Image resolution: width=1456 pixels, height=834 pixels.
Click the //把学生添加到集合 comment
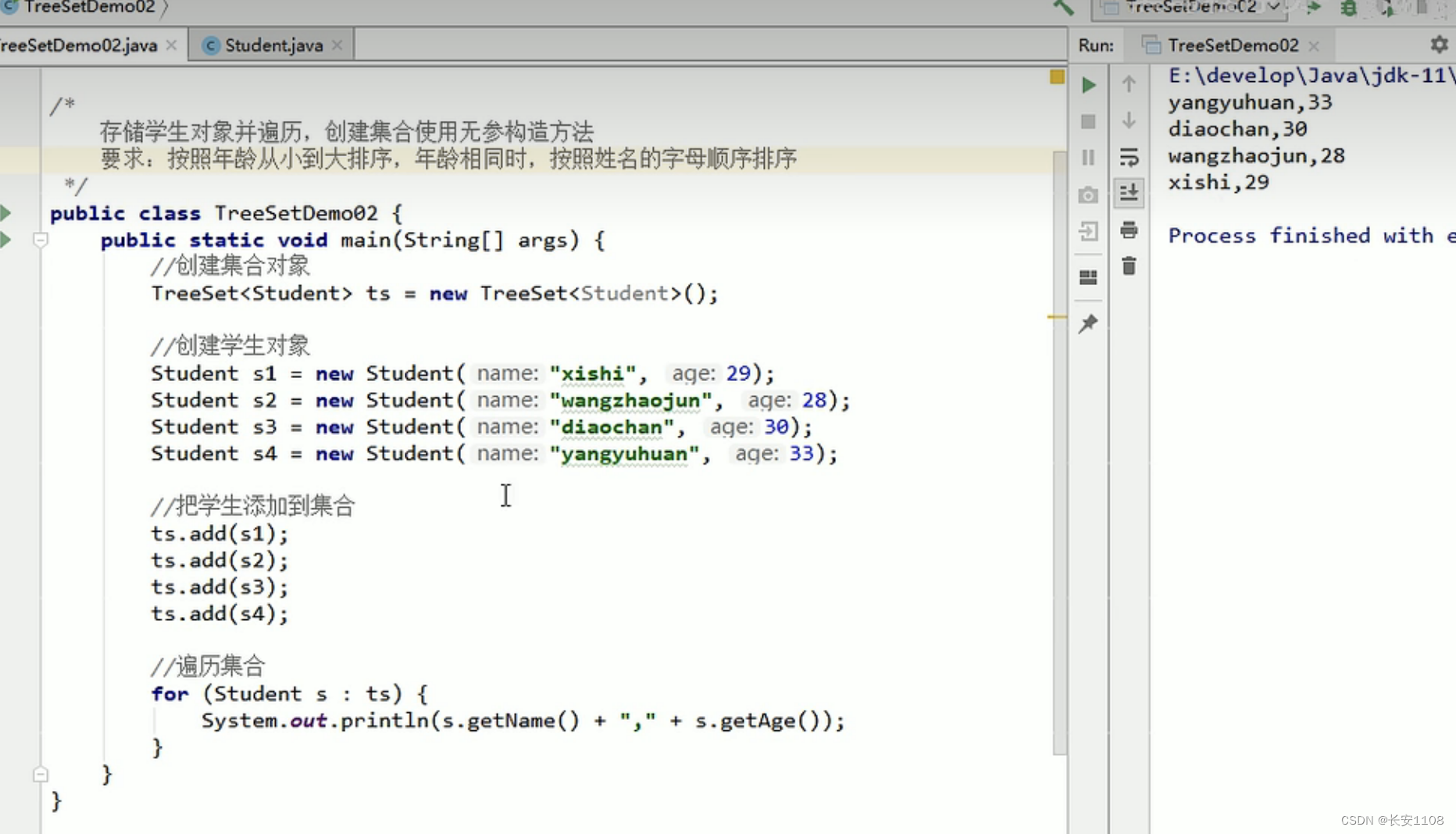[x=253, y=506]
